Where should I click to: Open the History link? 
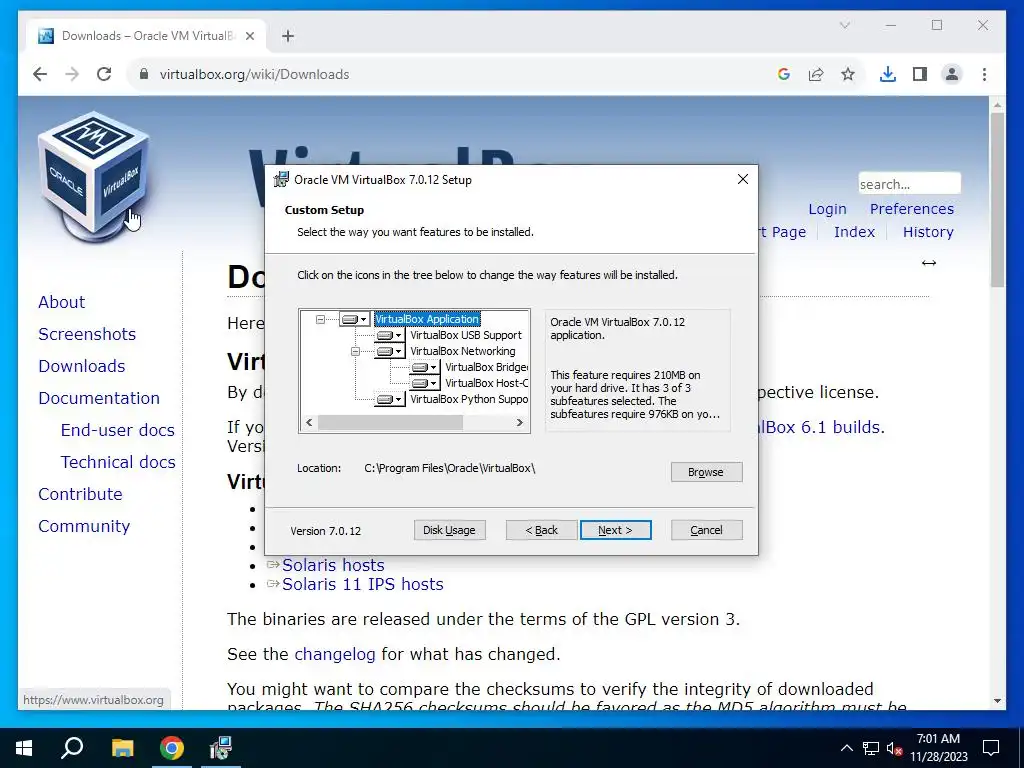[928, 232]
